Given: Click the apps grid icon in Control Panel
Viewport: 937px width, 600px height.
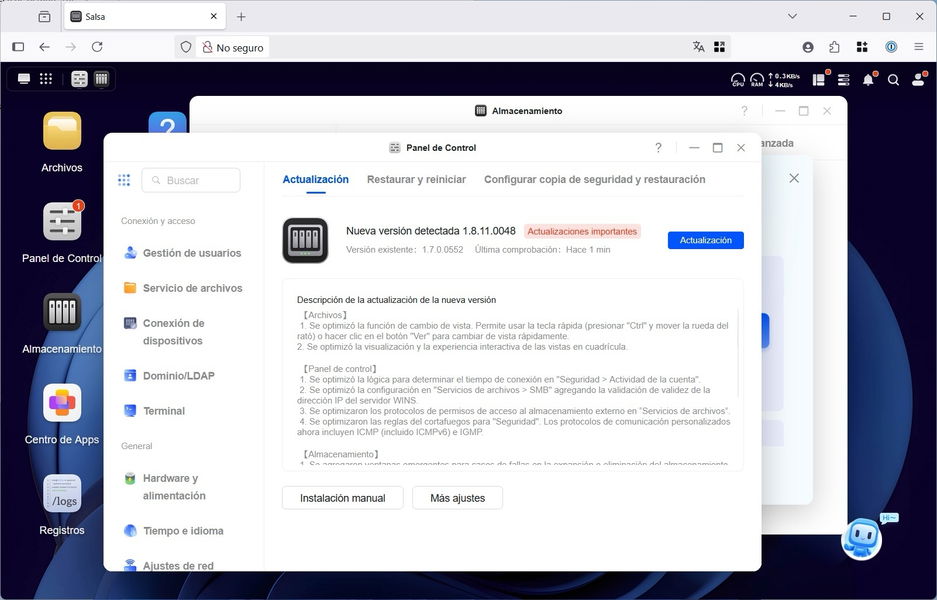Looking at the screenshot, I should 124,180.
